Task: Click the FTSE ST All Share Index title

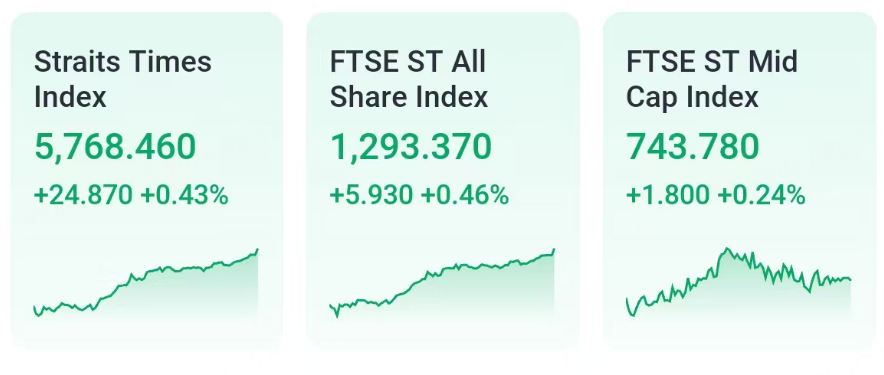Action: click(409, 80)
